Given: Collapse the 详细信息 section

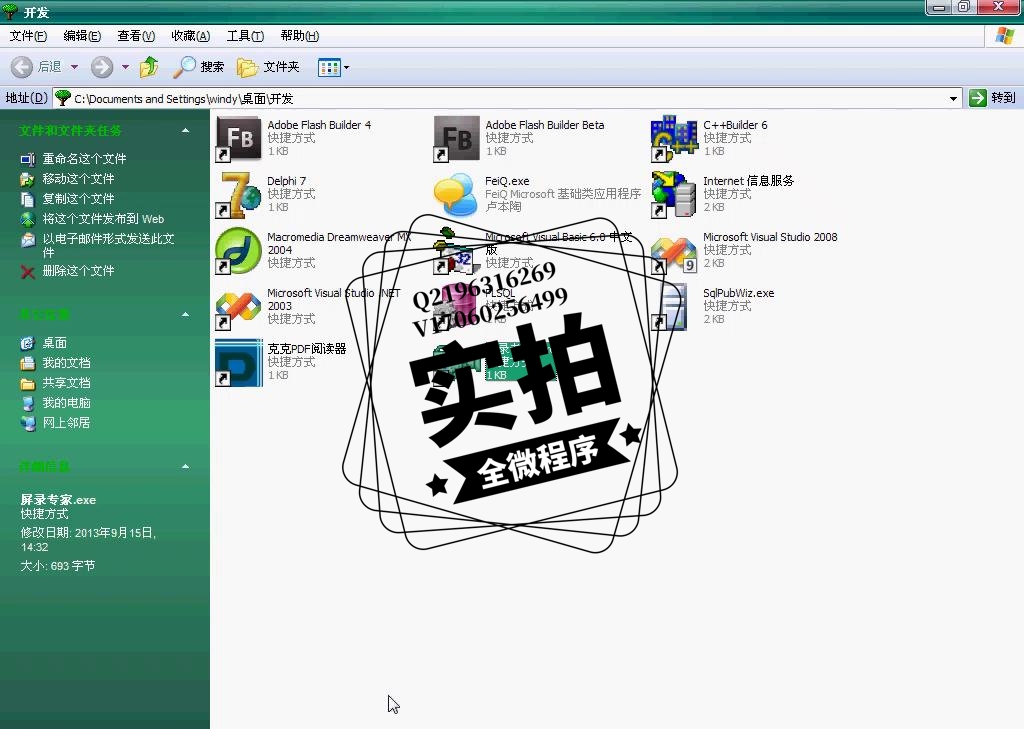Looking at the screenshot, I should tap(185, 466).
